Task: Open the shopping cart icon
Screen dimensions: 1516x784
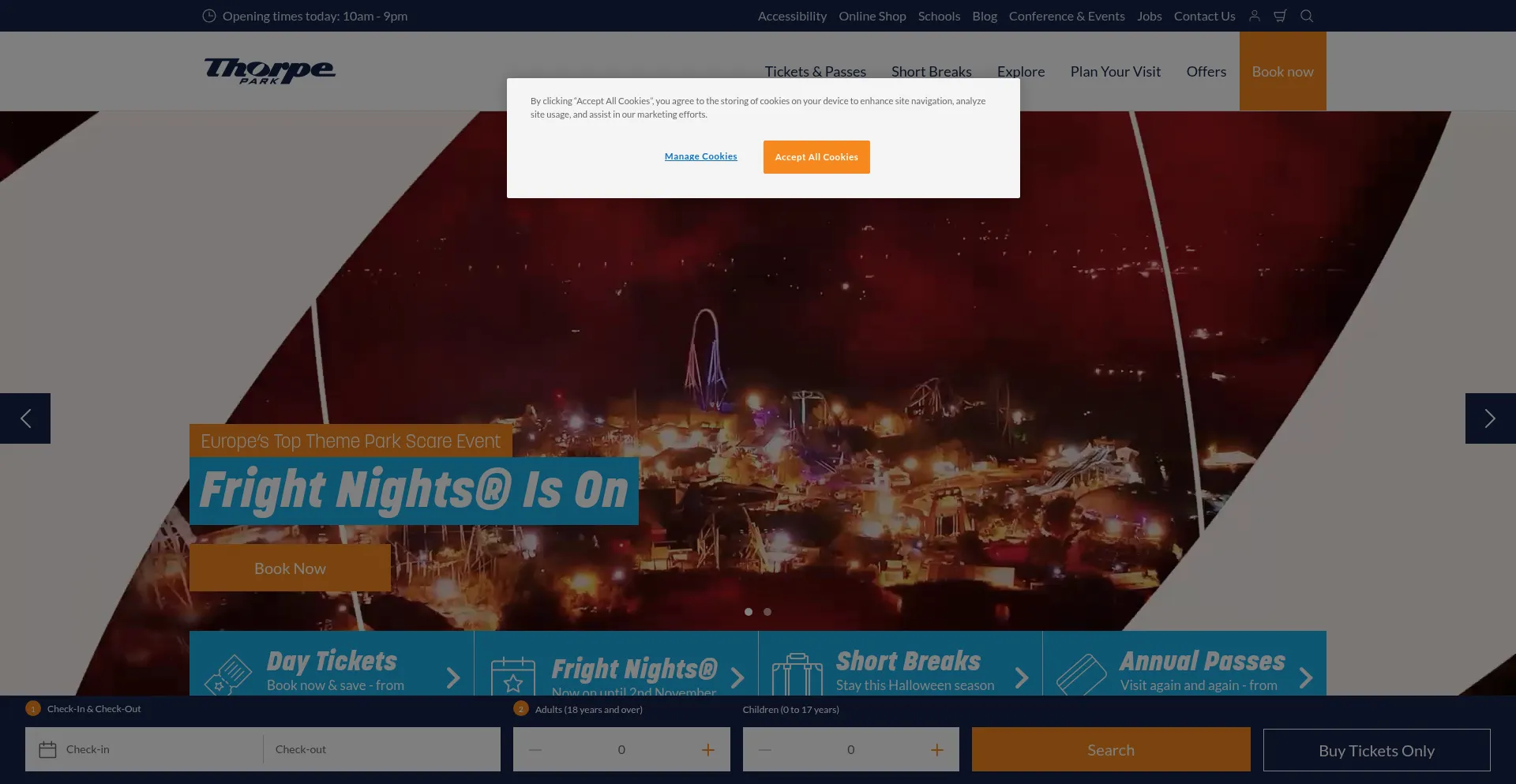Action: click(x=1281, y=16)
